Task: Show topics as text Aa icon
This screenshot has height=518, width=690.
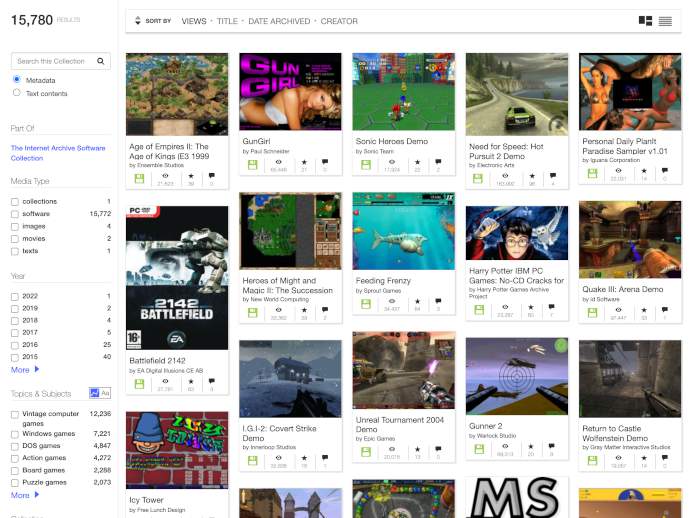Action: tap(105, 393)
